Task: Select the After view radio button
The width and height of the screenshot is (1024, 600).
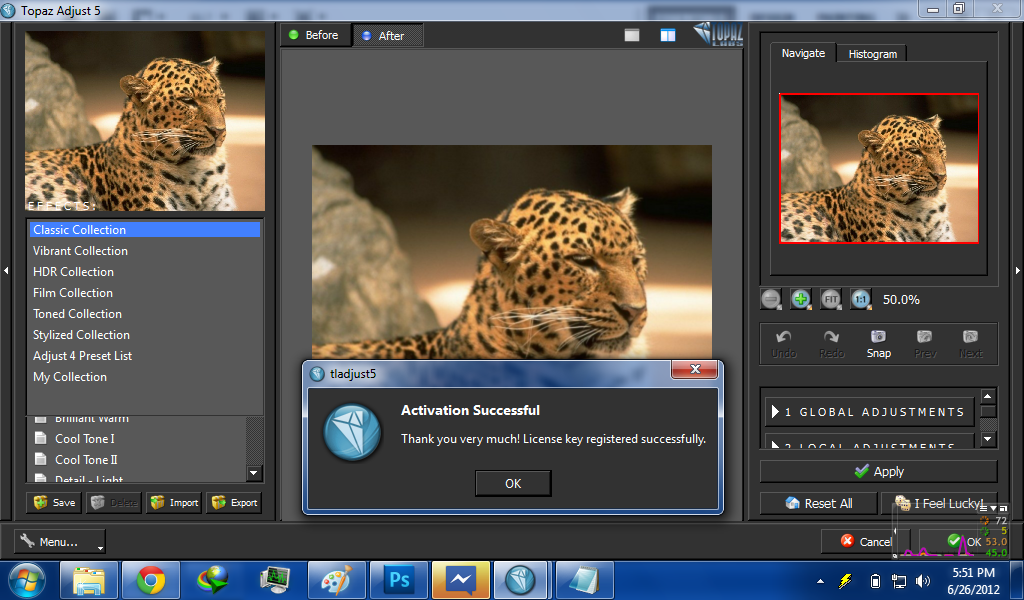Action: (x=366, y=35)
